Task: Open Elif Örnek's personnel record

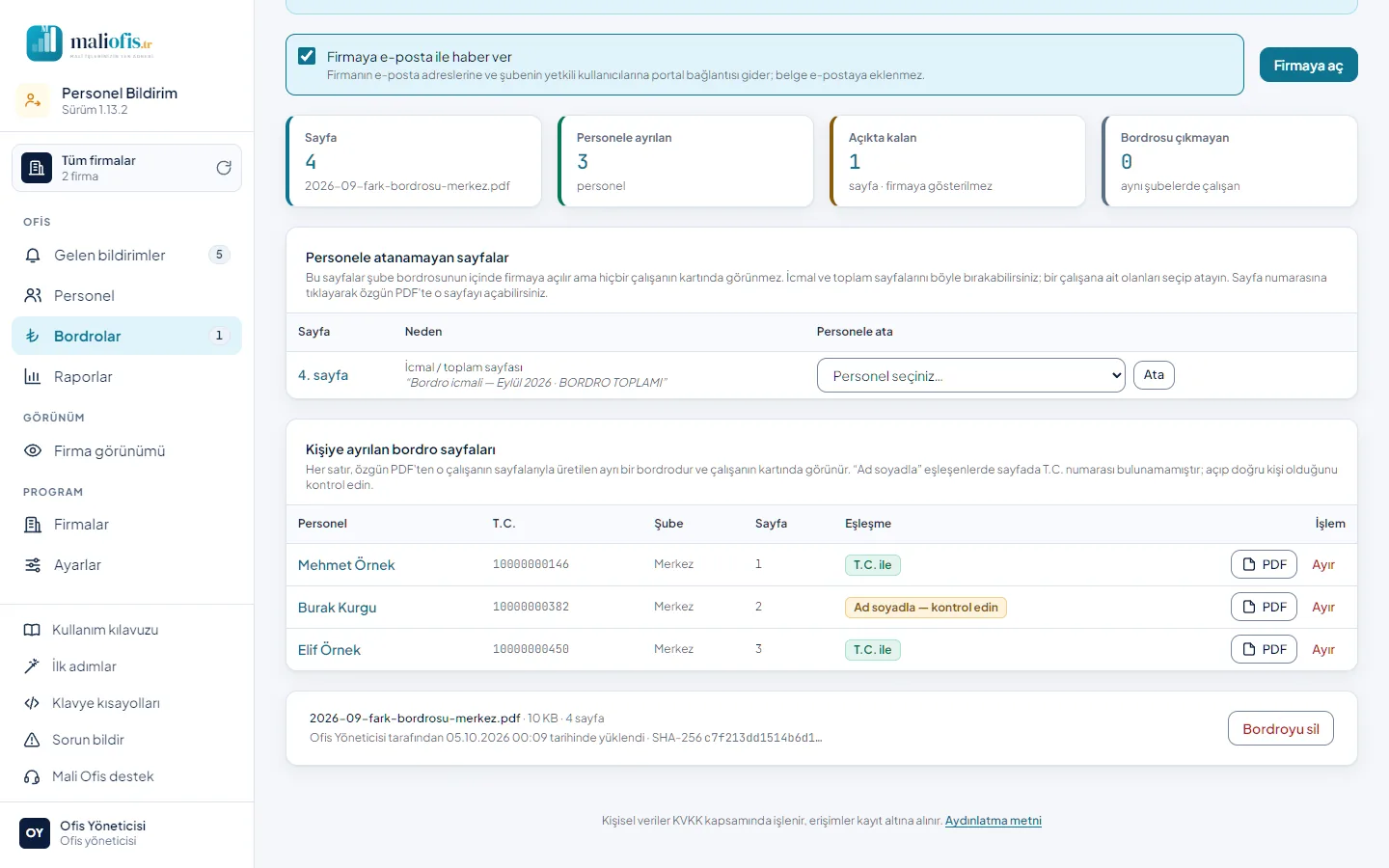Action: pyautogui.click(x=329, y=650)
